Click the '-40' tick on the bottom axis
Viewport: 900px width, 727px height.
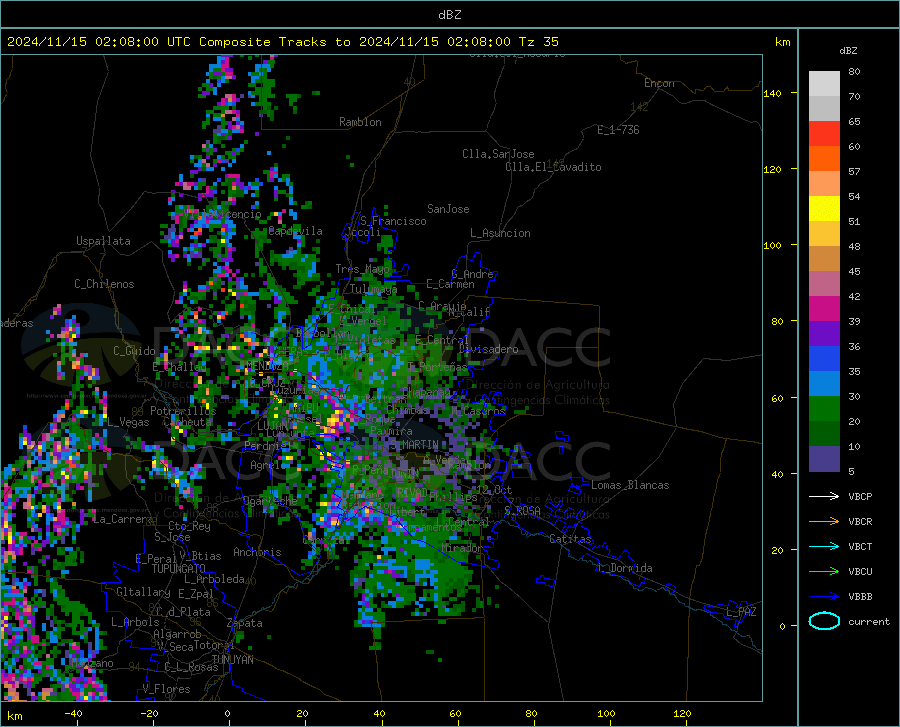point(73,713)
